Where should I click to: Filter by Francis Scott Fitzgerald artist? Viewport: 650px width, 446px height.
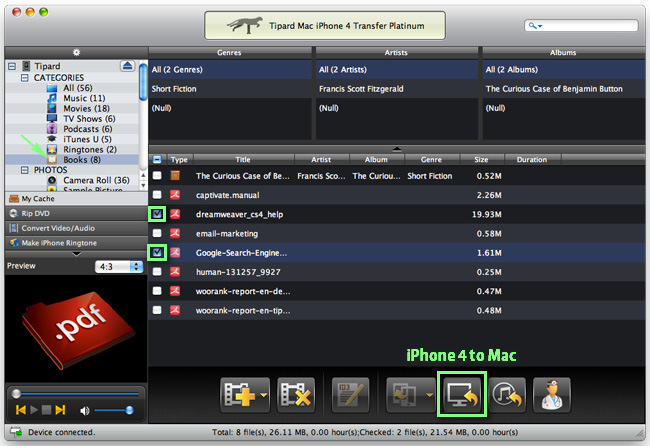click(x=397, y=89)
